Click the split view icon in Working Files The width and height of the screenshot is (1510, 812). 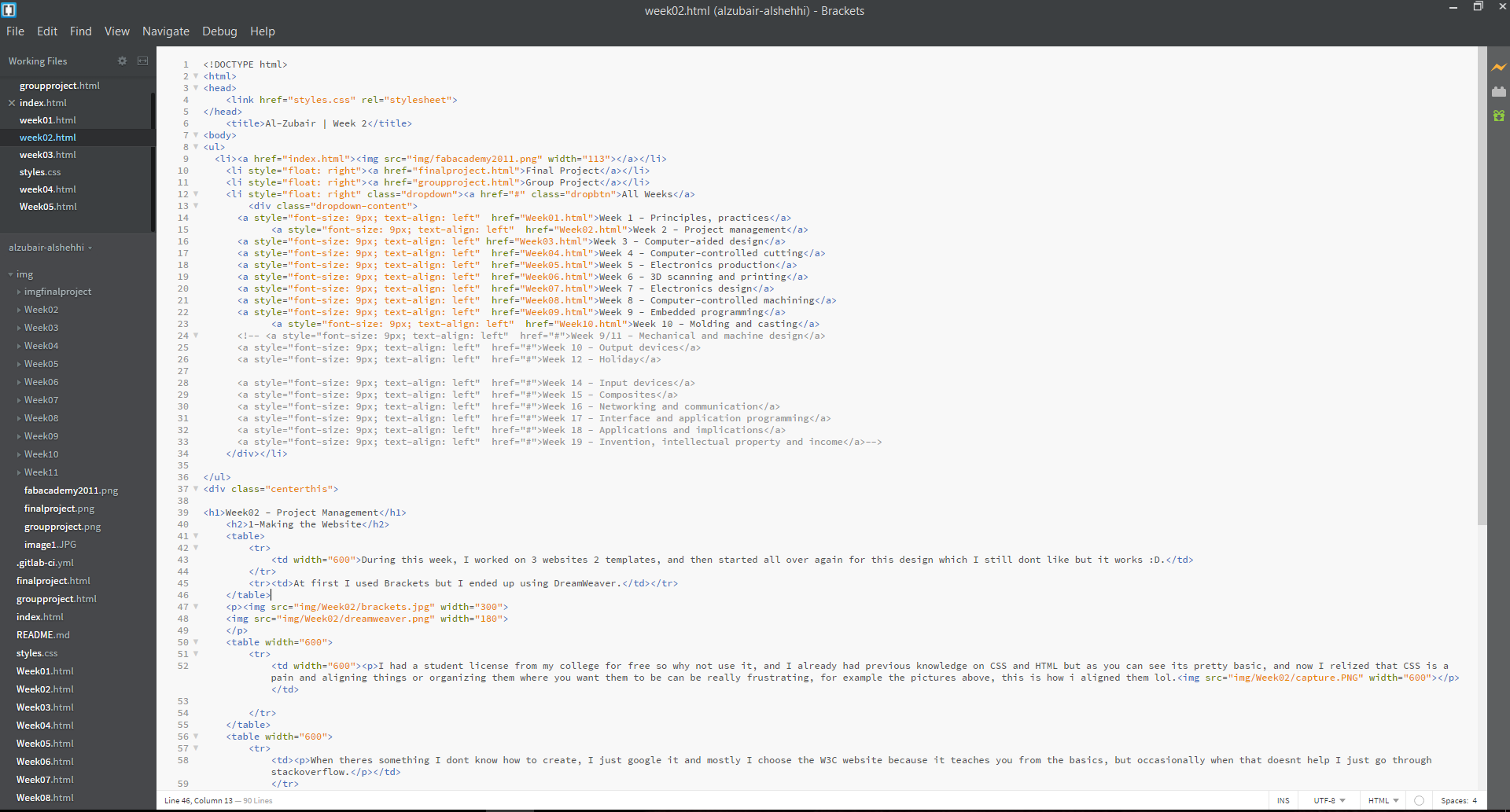(142, 61)
